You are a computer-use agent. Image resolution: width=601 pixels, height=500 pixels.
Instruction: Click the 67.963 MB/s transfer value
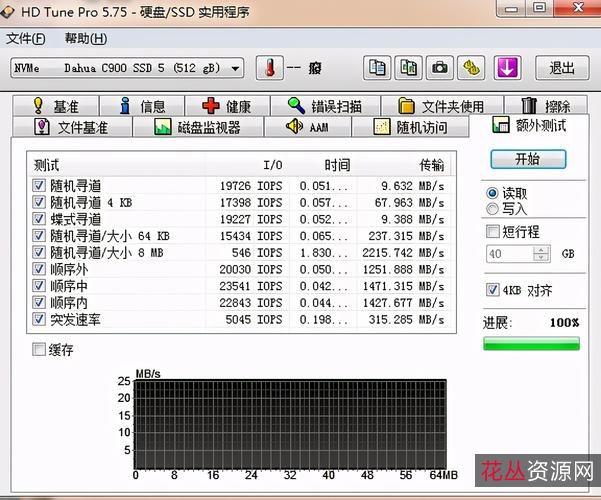click(x=409, y=202)
